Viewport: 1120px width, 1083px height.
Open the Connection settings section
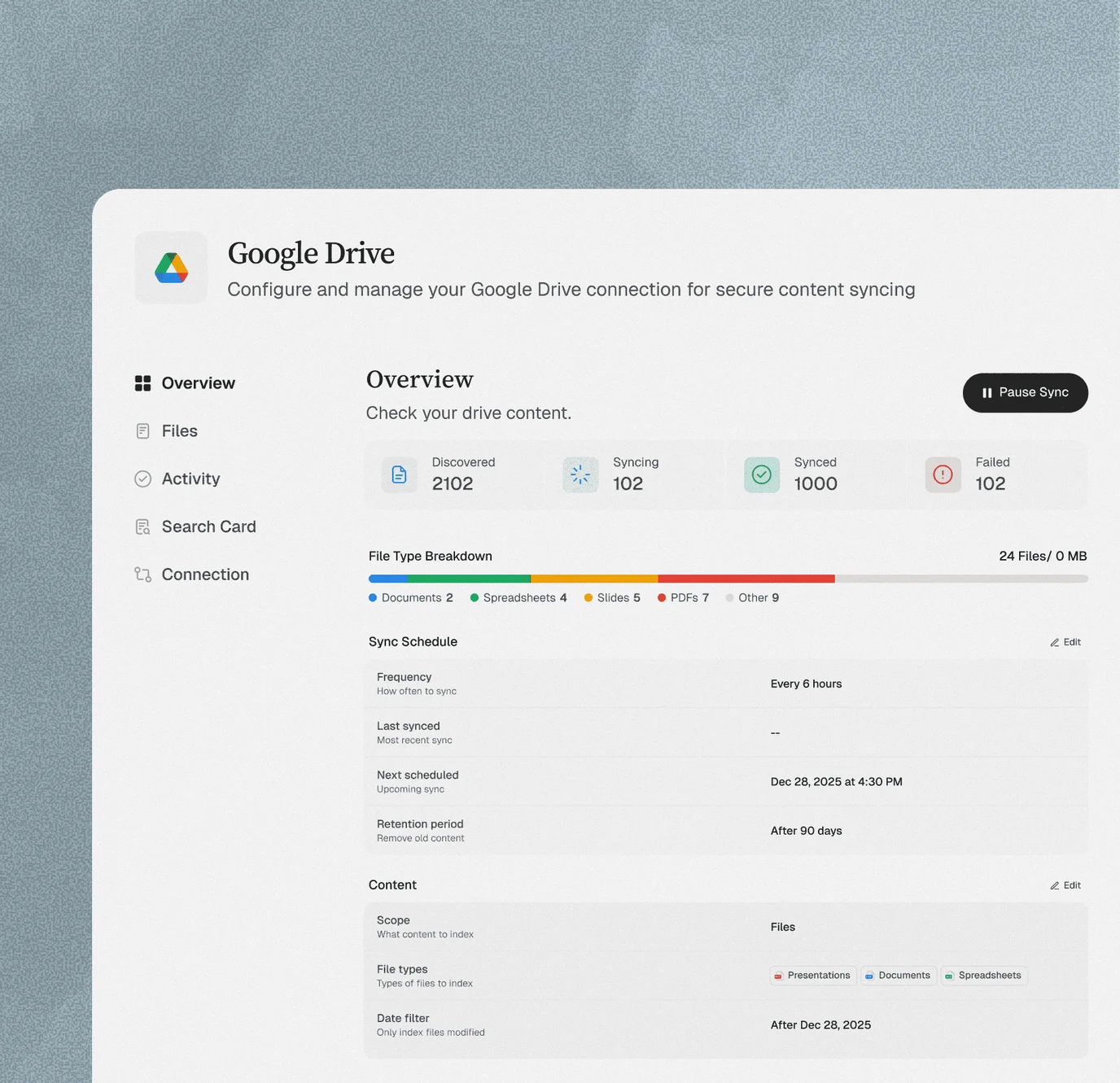coord(192,574)
